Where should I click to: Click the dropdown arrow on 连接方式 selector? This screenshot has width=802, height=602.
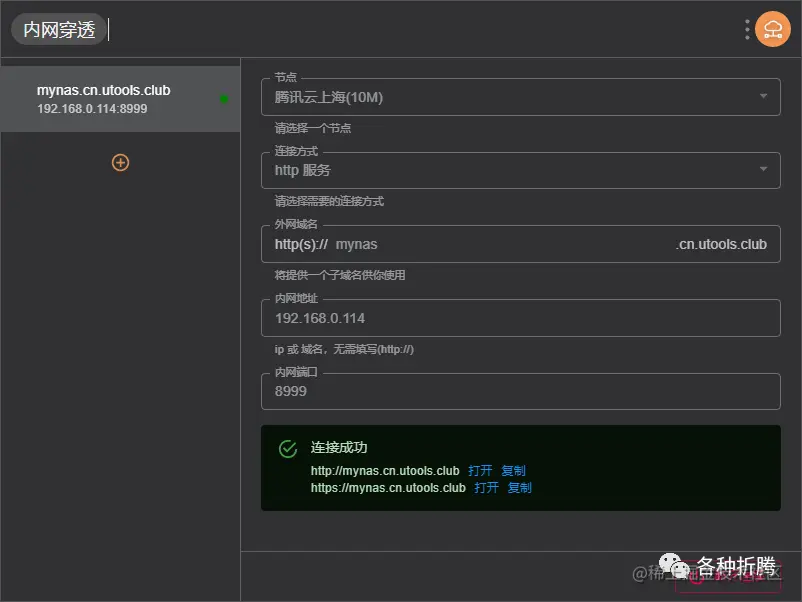[765, 170]
